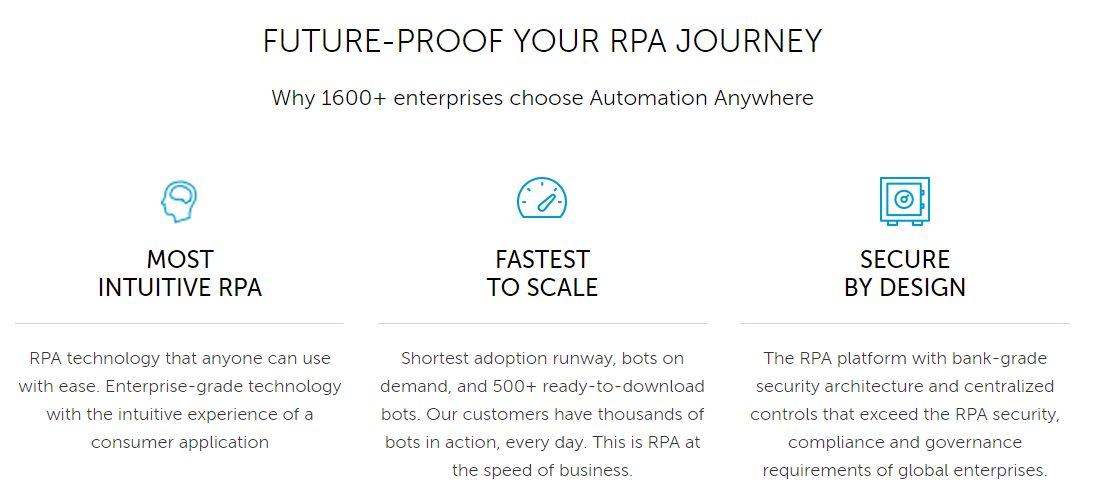Viewport: 1112px width, 504px height.
Task: Open the SECURE BY DESIGN heading
Action: (905, 274)
